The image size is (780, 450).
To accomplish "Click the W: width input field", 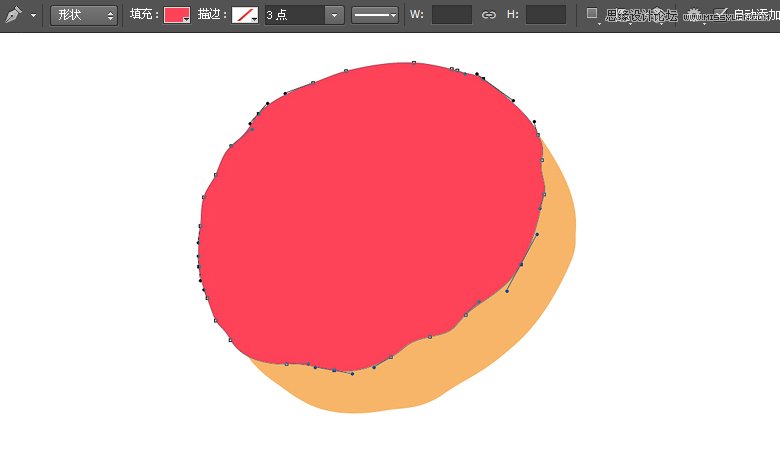I will (452, 15).
